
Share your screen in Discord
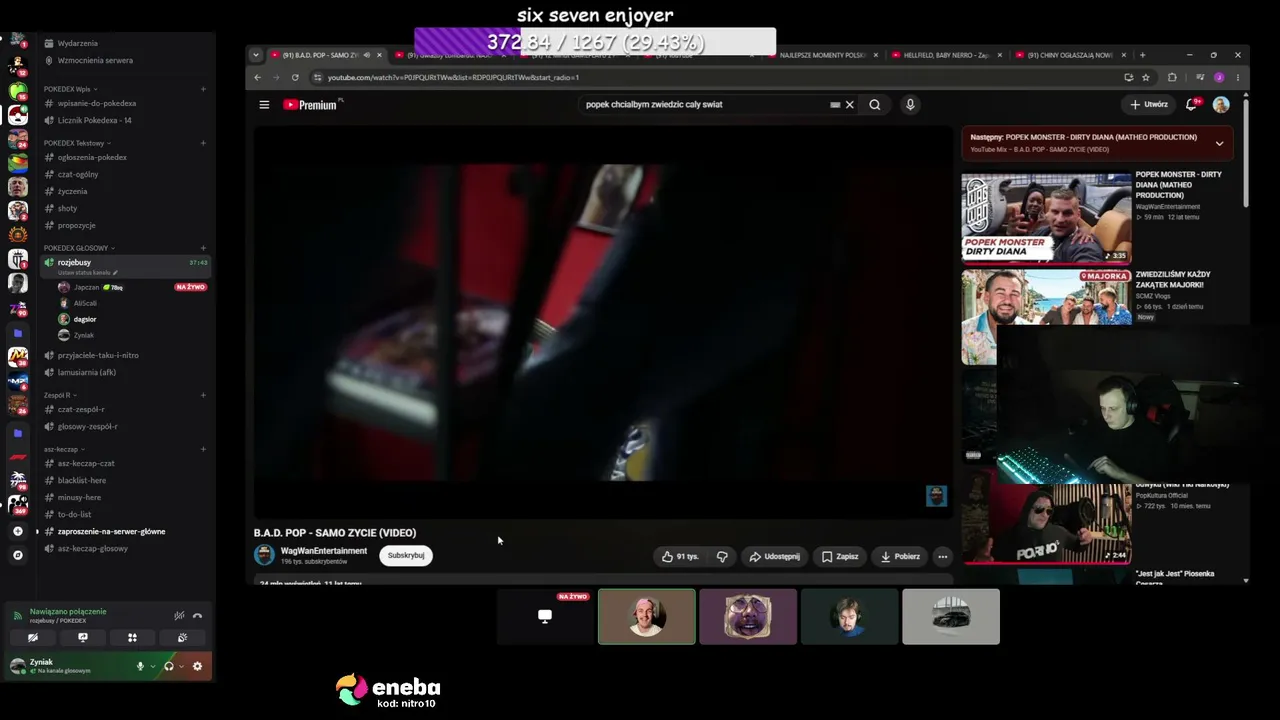coord(83,637)
